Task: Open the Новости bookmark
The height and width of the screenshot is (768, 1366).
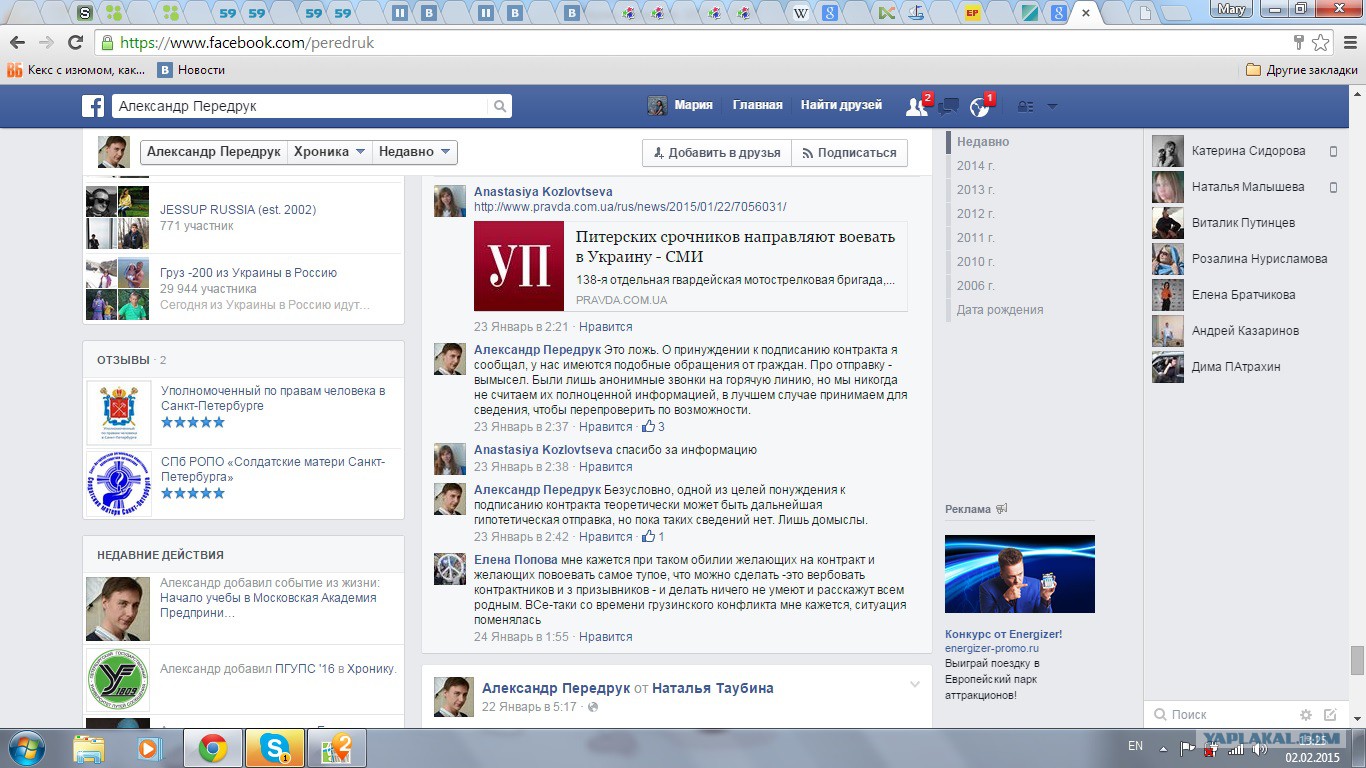Action: pyautogui.click(x=191, y=70)
